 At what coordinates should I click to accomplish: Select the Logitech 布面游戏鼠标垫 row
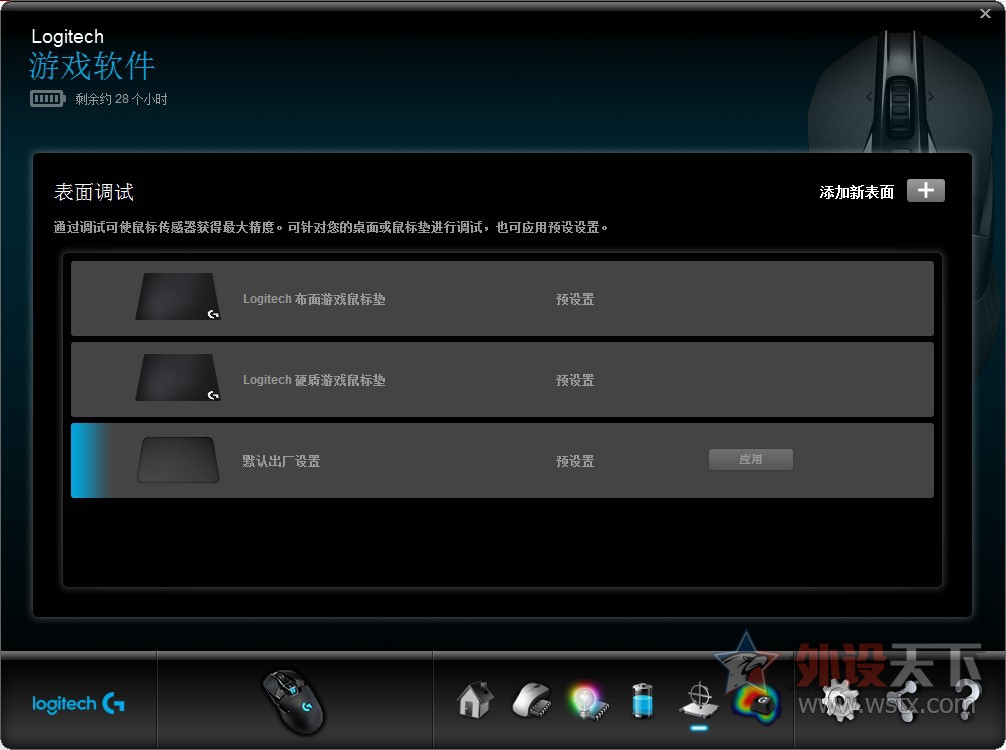pyautogui.click(x=502, y=298)
